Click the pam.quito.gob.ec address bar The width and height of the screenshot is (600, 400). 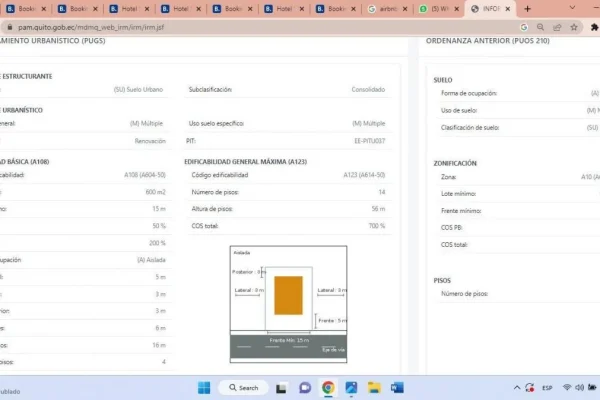pos(150,28)
